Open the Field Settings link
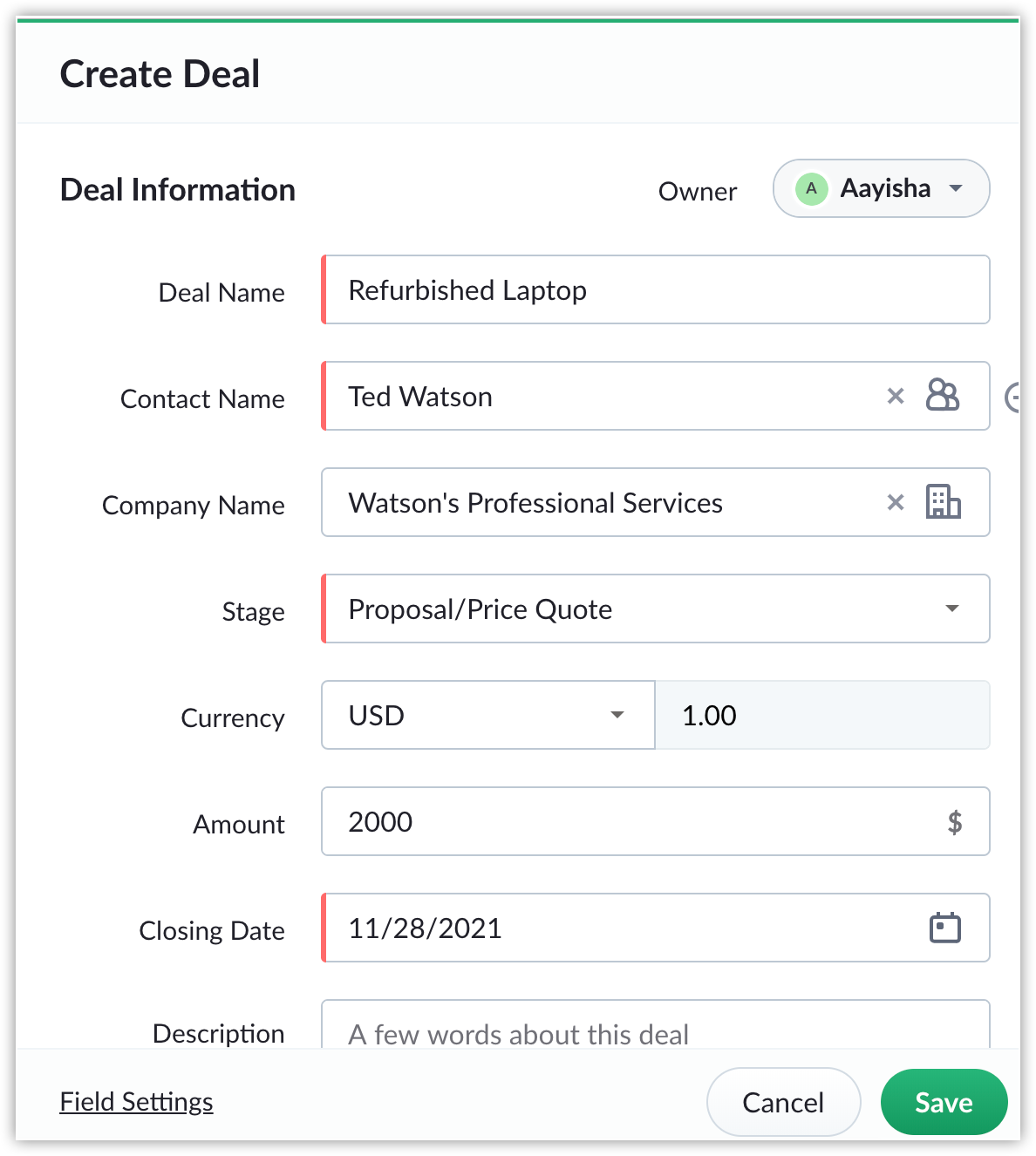The height and width of the screenshot is (1156, 1036). tap(136, 1102)
